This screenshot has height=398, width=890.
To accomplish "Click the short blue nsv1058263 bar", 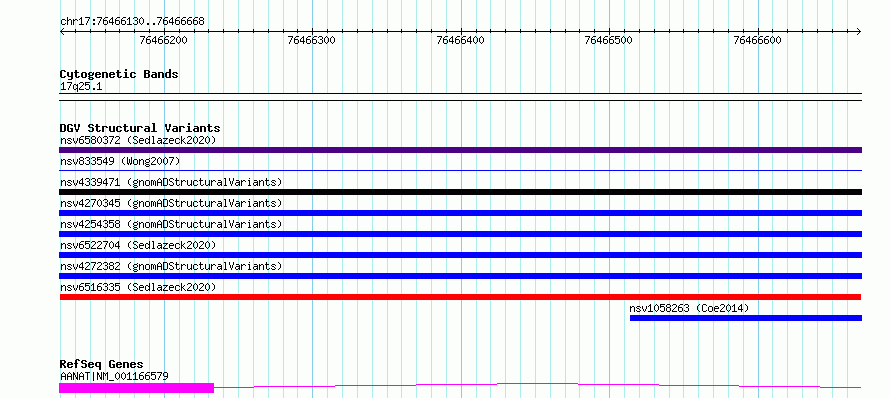I will click(746, 318).
